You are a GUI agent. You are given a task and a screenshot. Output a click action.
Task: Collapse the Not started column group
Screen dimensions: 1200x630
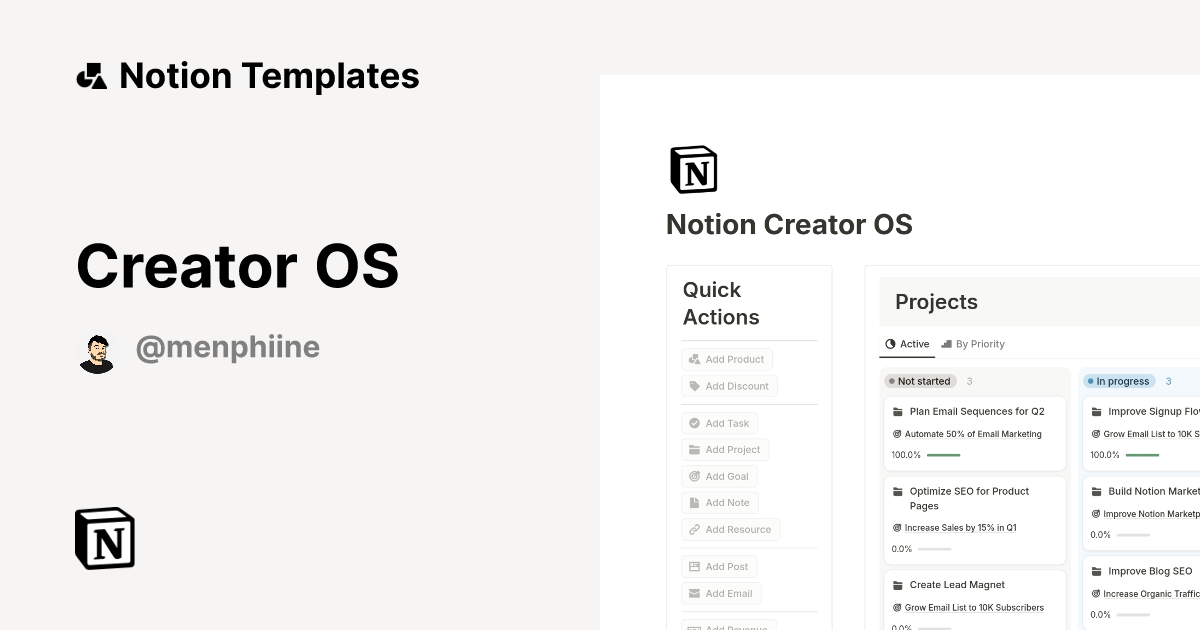[920, 381]
